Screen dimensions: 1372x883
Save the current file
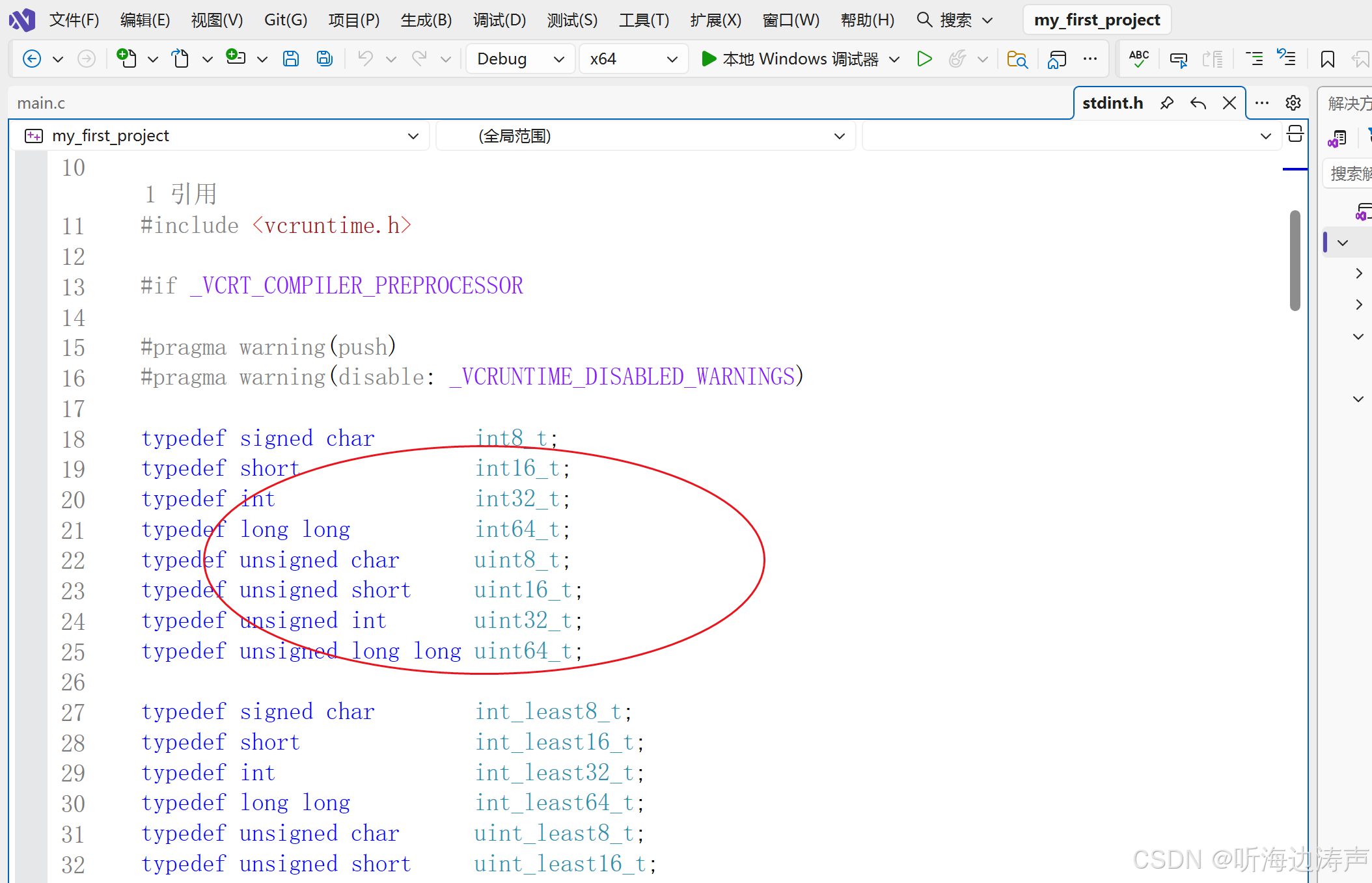(291, 59)
